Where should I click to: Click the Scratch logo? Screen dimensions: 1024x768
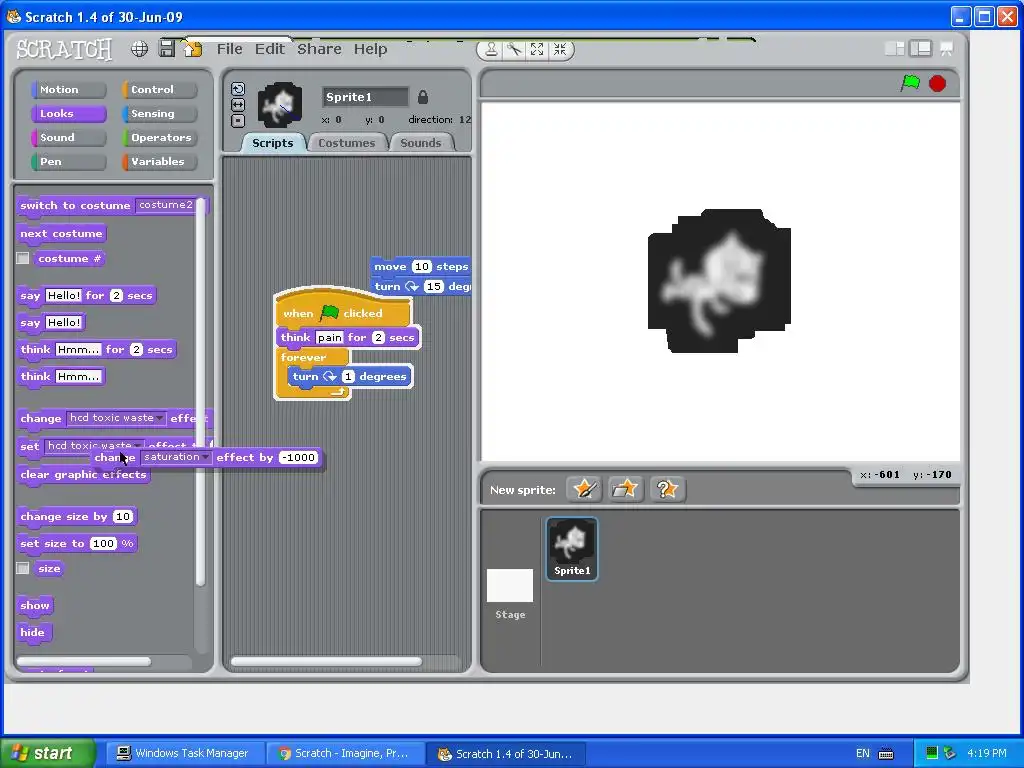[64, 49]
